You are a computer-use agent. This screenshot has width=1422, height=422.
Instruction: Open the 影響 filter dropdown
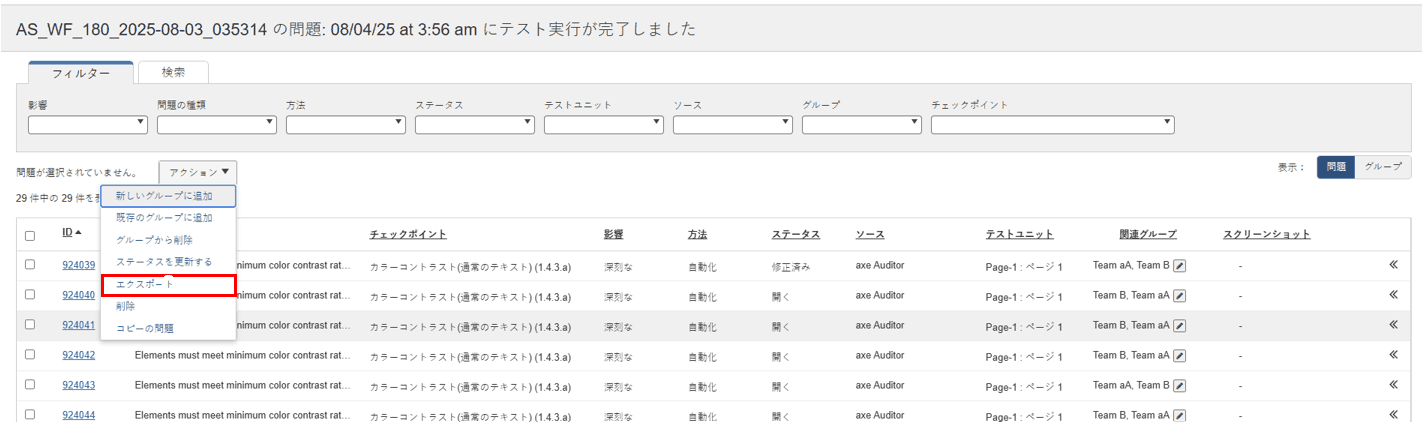pos(88,124)
